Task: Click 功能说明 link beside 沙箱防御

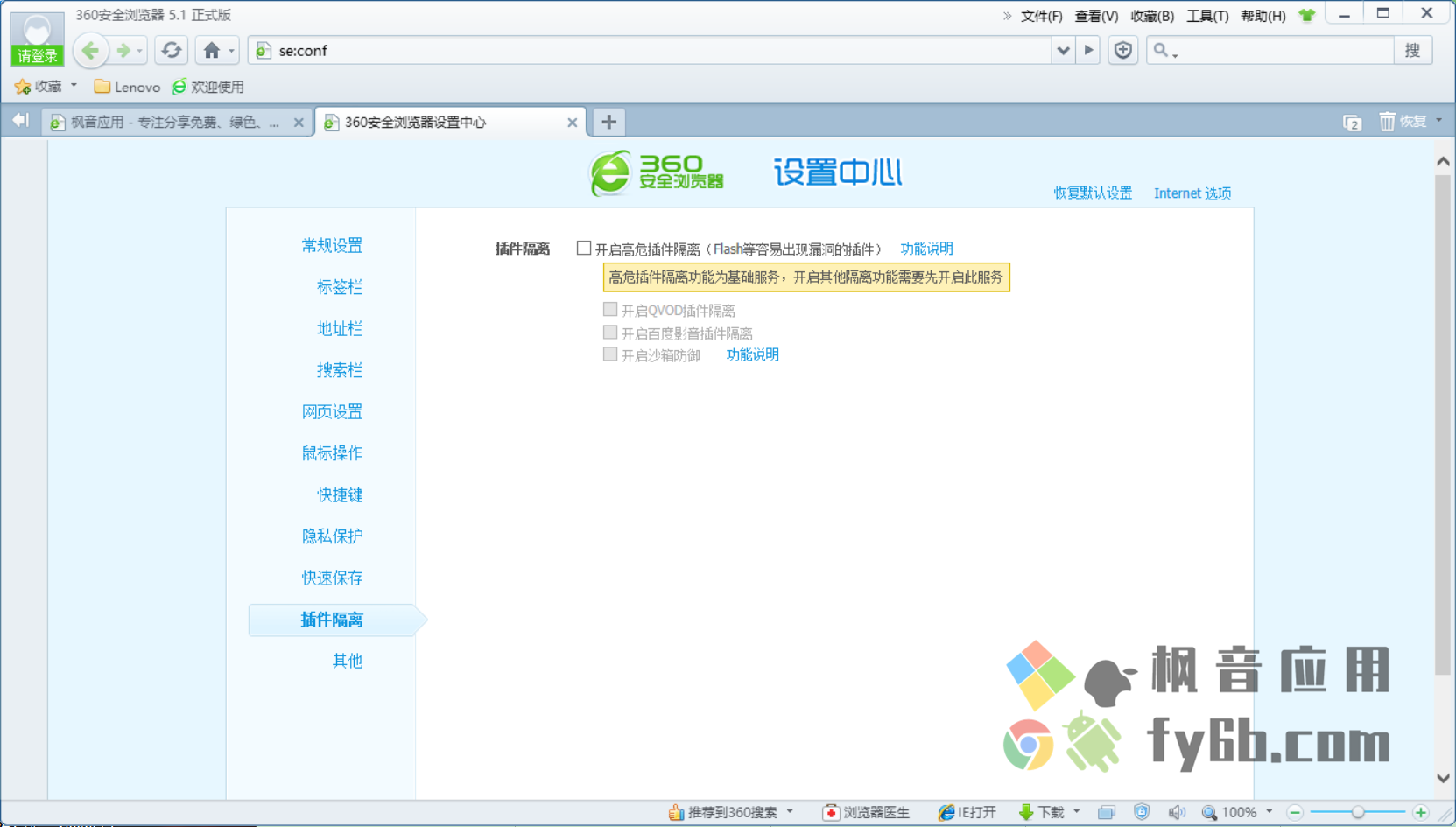Action: [752, 354]
